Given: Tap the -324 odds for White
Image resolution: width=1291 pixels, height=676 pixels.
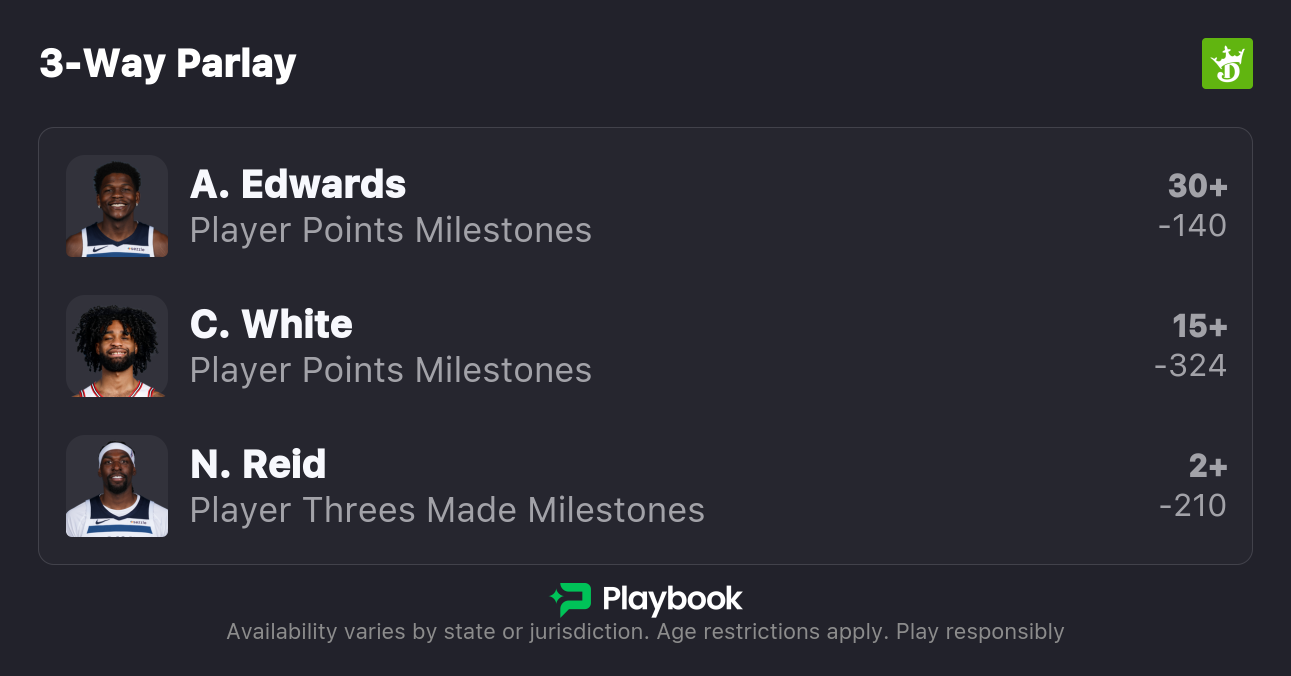Looking at the screenshot, I should point(1190,366).
